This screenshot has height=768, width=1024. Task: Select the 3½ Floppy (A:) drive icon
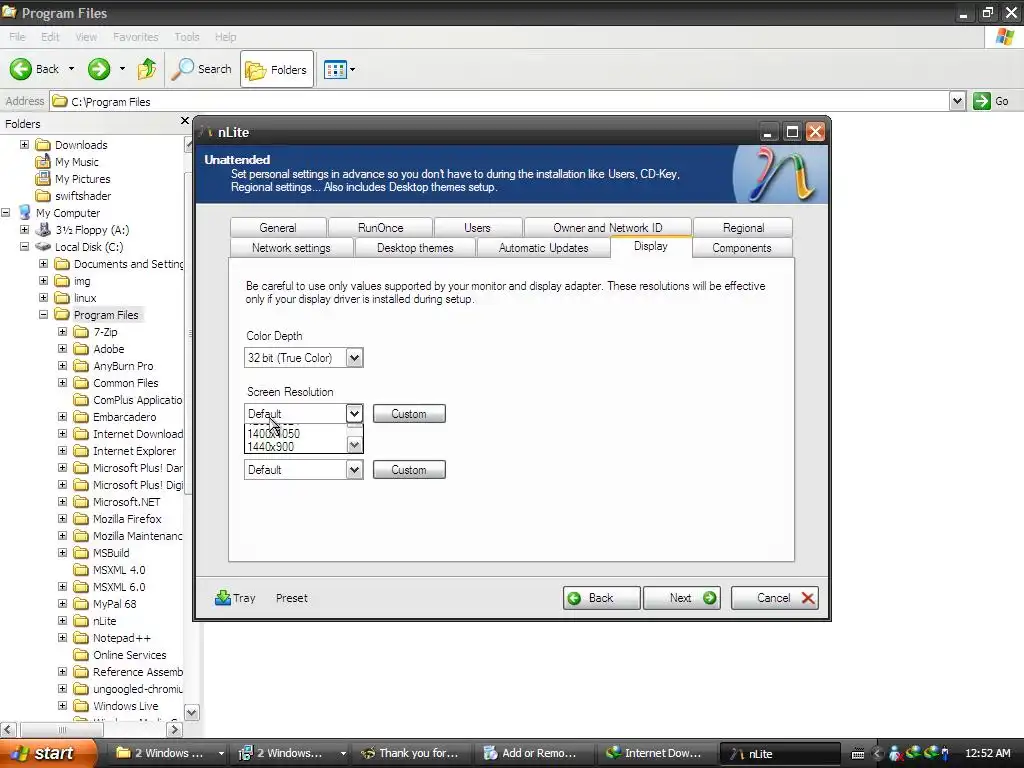43,229
